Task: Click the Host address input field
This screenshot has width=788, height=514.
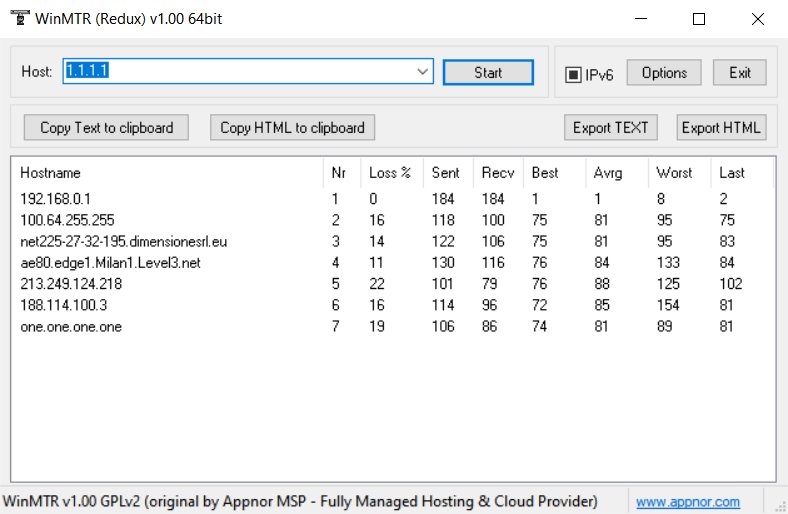Action: [240, 72]
